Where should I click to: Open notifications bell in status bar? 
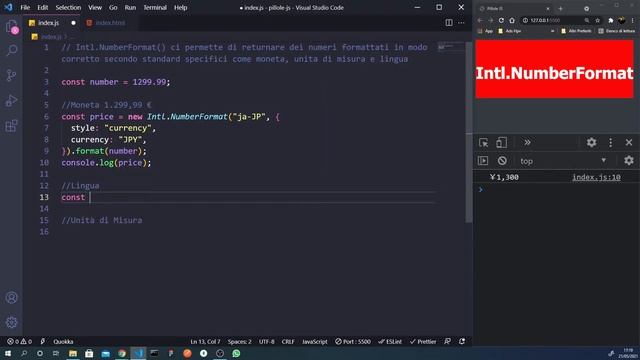[462, 342]
